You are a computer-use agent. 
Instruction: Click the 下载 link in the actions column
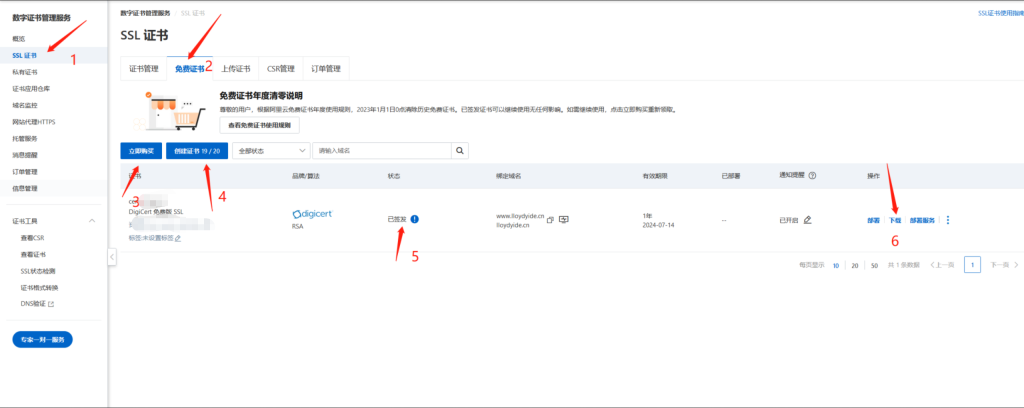pyautogui.click(x=895, y=220)
